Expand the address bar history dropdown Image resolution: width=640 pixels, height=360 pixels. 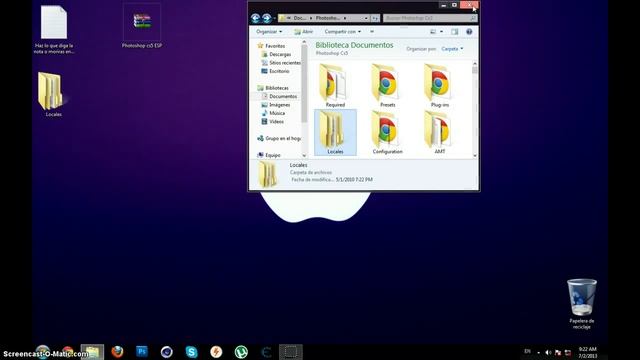pyautogui.click(x=366, y=18)
